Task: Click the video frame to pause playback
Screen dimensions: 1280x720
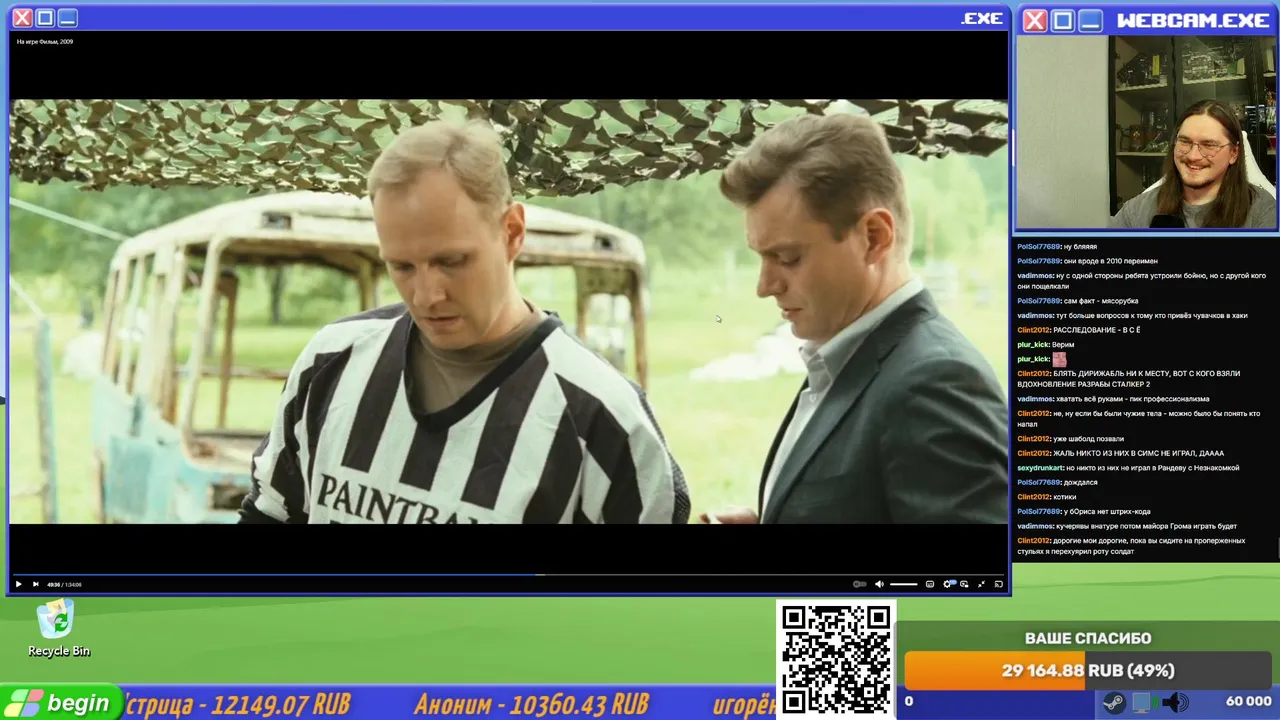Action: (508, 311)
